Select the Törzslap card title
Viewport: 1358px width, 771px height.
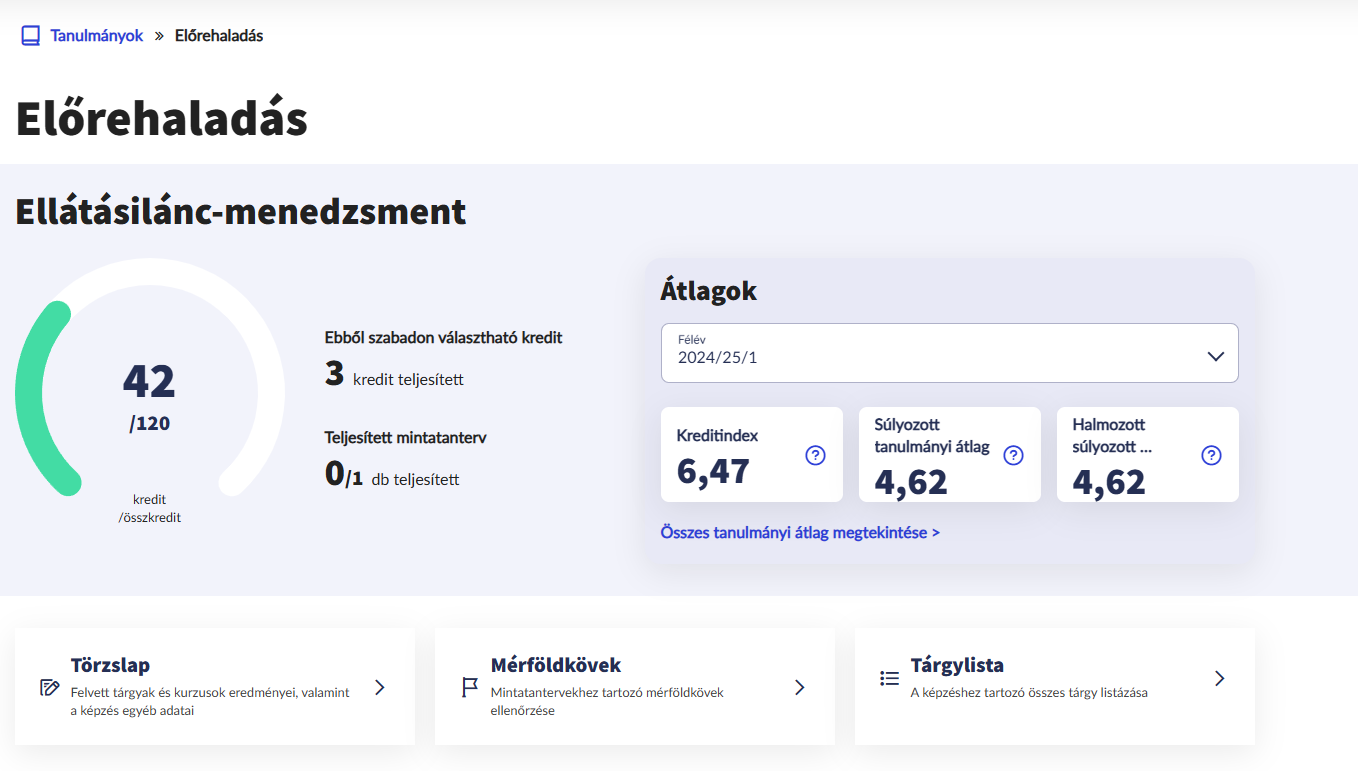pyautogui.click(x=110, y=665)
